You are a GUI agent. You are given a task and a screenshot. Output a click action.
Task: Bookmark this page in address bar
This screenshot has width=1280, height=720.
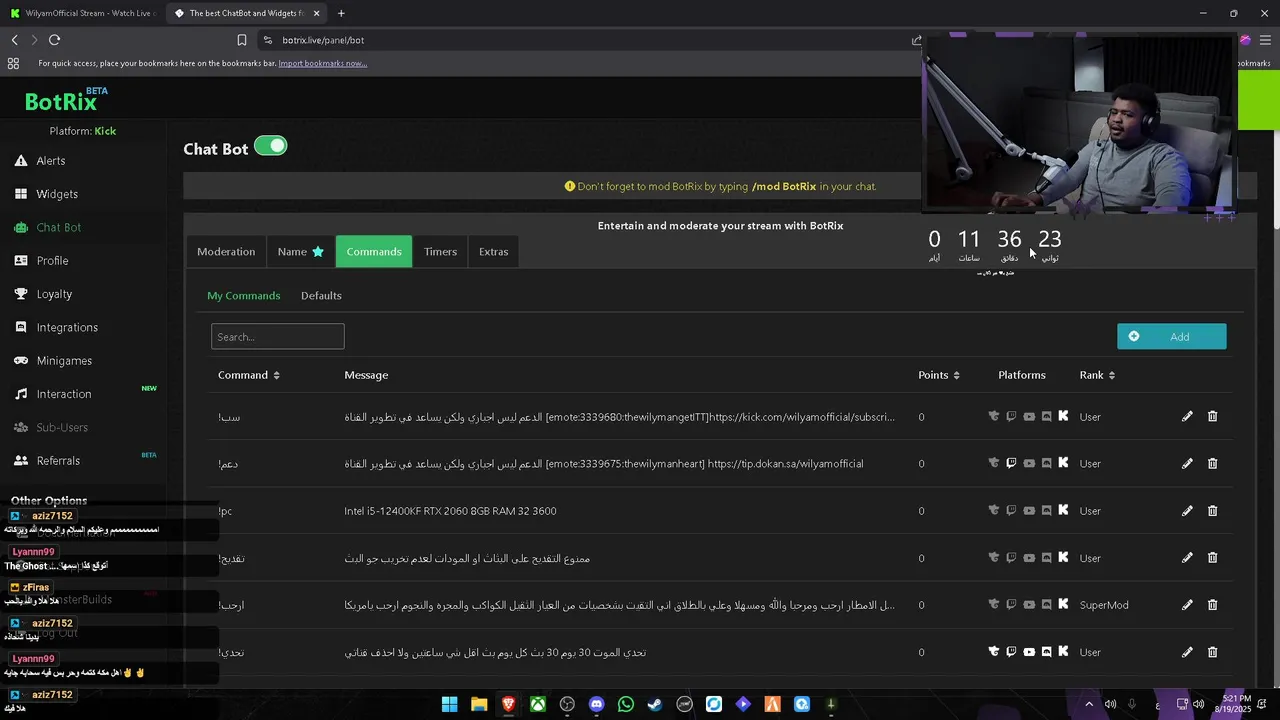tap(242, 40)
